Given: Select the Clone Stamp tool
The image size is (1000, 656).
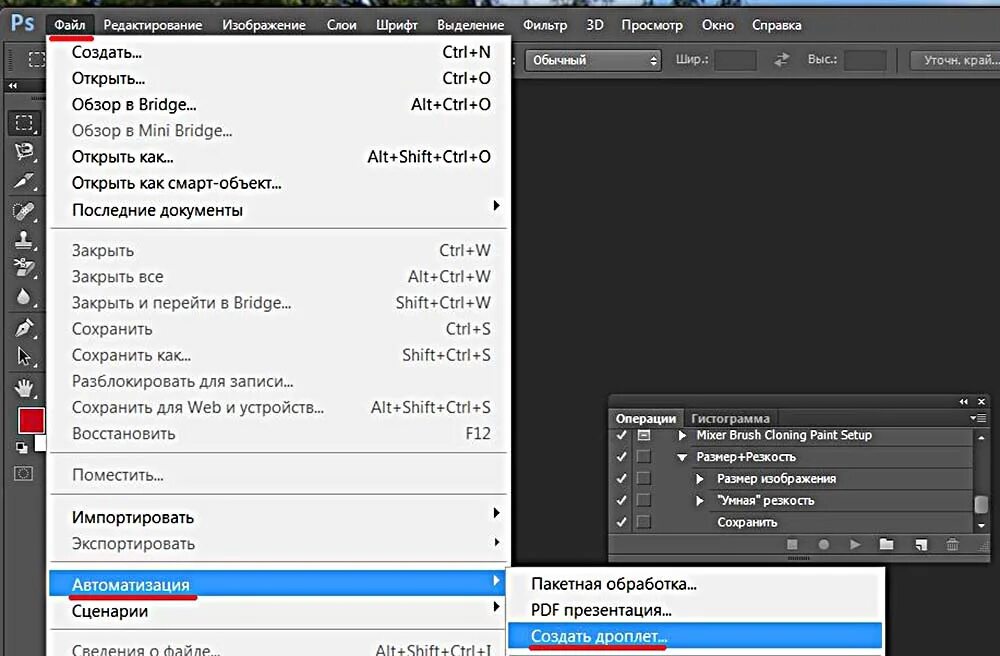Looking at the screenshot, I should tap(24, 240).
